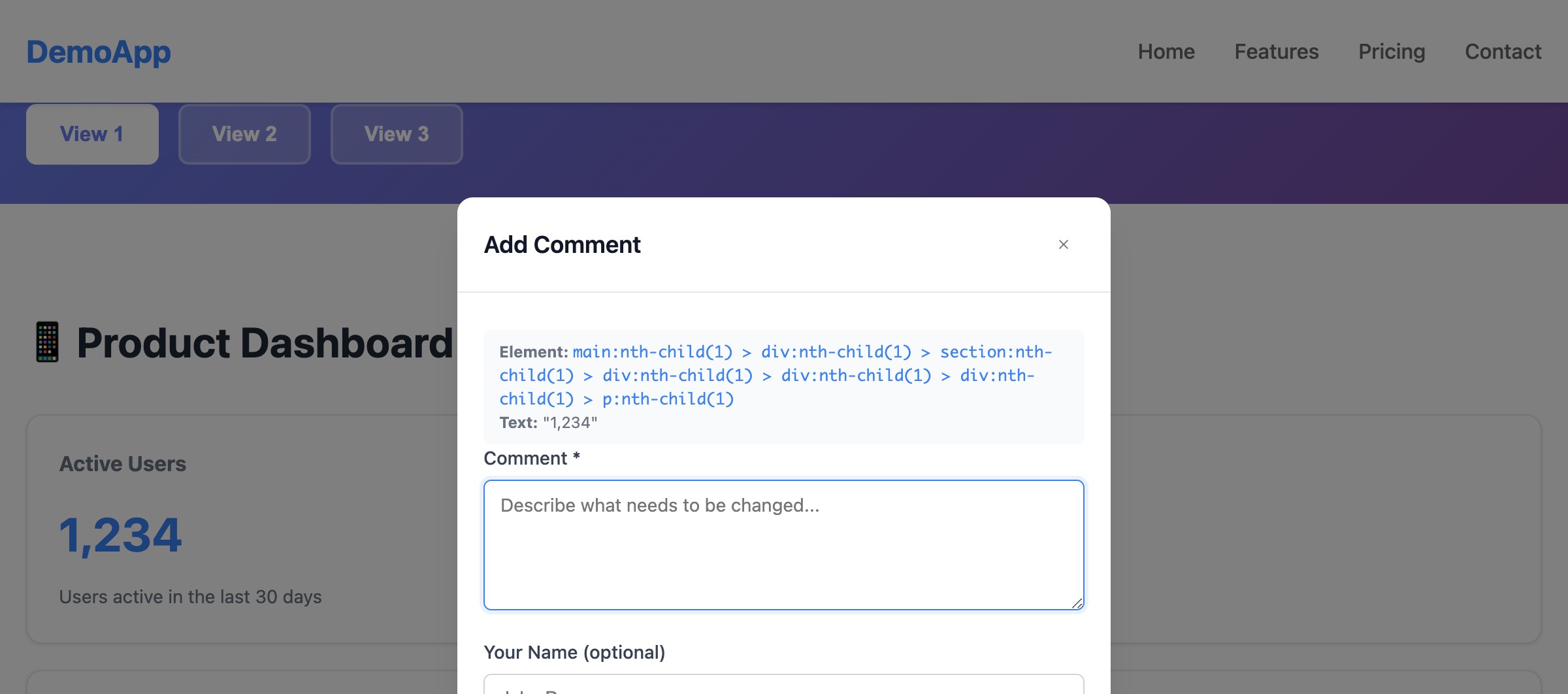Click the Add Comment dialog title
This screenshot has width=1568, height=694.
[x=562, y=244]
